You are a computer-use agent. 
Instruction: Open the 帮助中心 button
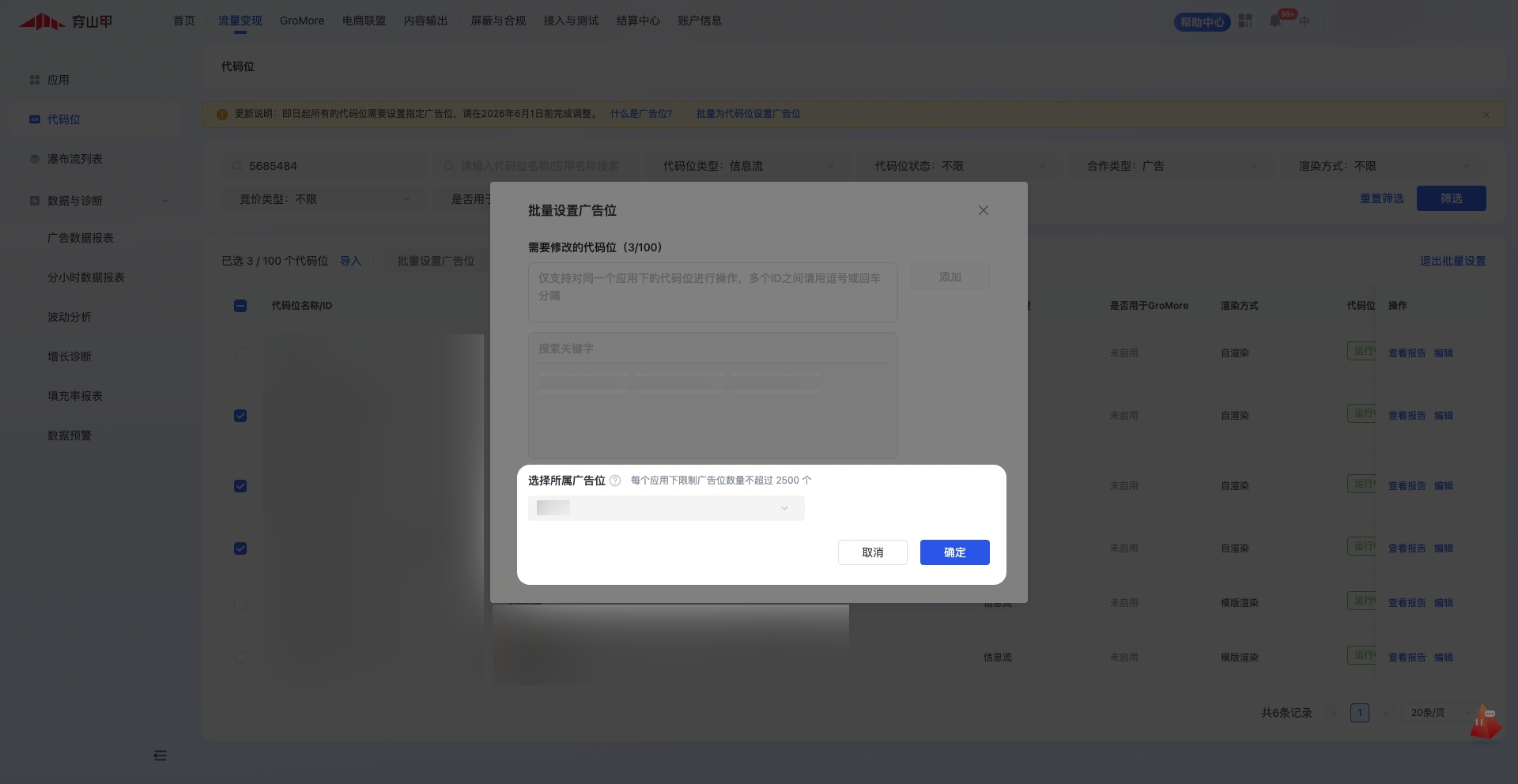pyautogui.click(x=1203, y=22)
